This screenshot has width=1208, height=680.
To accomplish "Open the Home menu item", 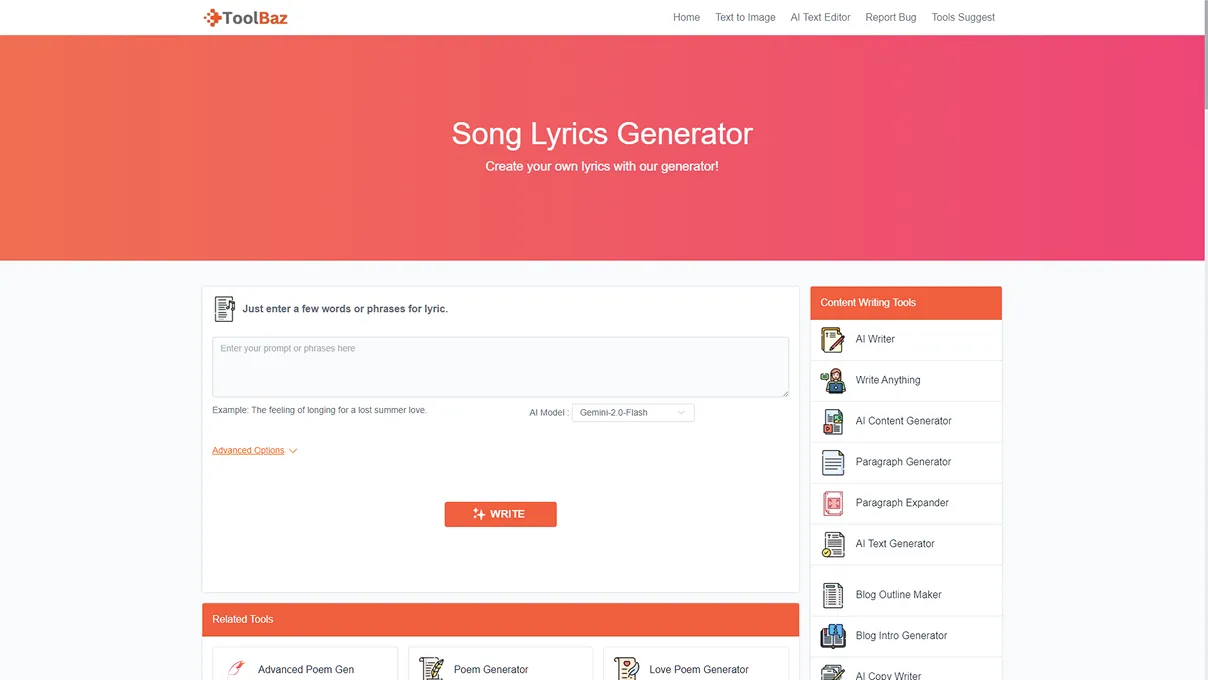I will [686, 17].
